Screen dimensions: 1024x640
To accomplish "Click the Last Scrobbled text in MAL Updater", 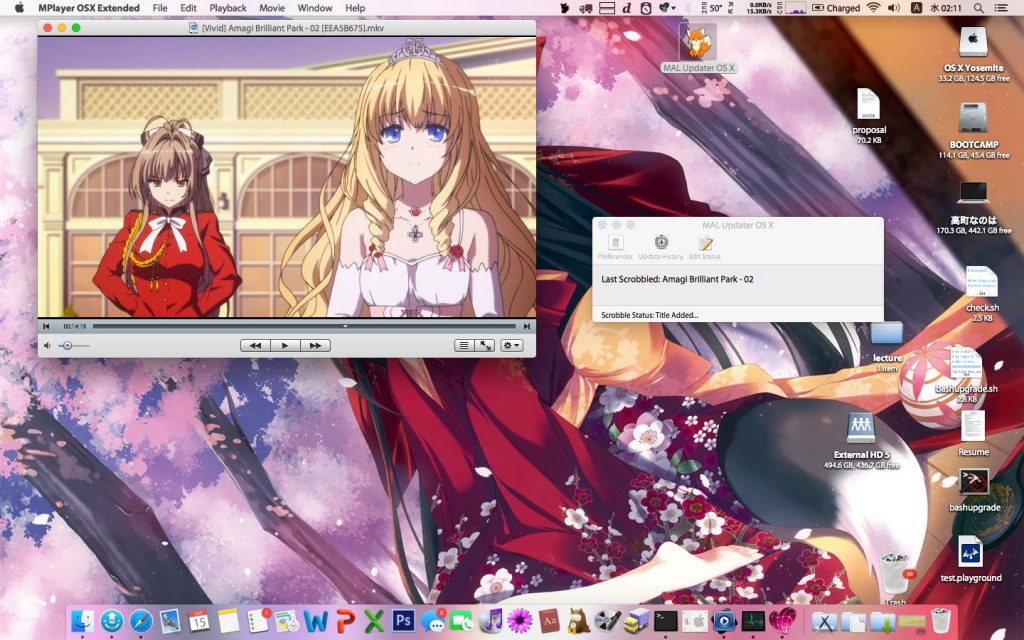I will point(677,279).
